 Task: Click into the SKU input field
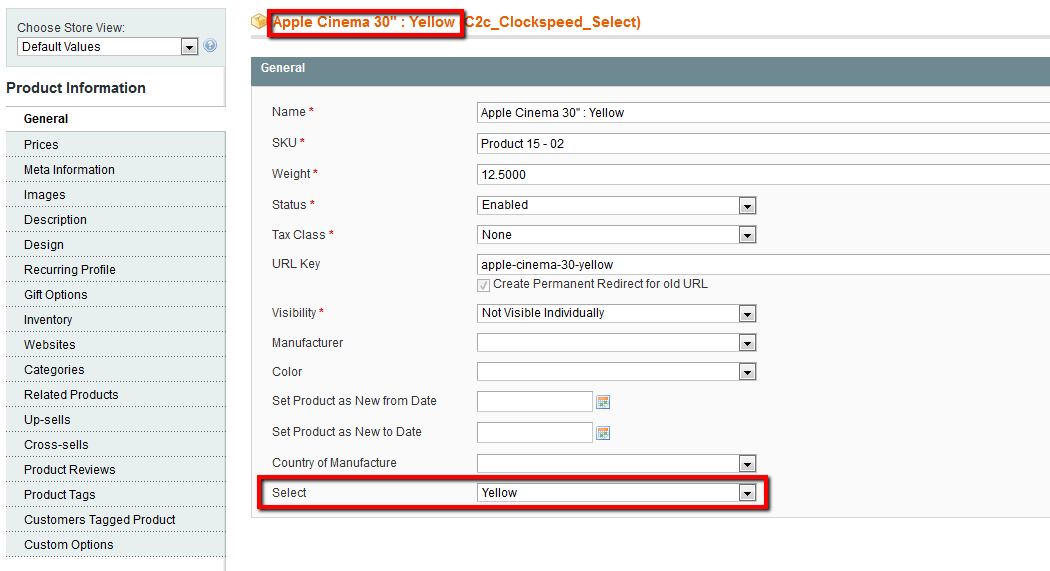763,143
